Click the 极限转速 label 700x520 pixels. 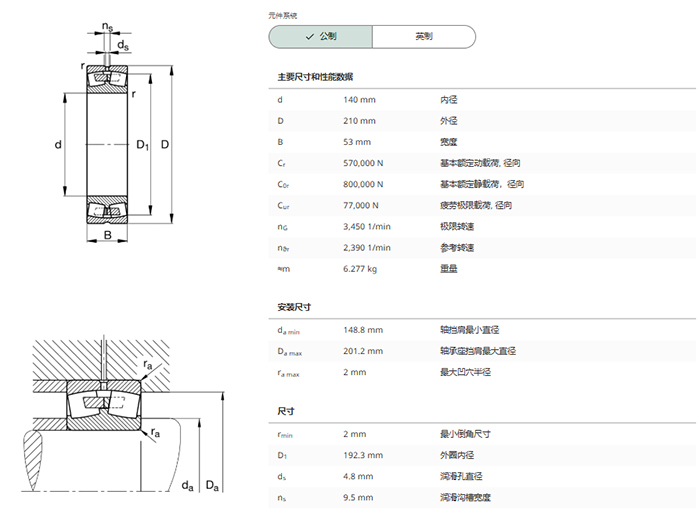tap(457, 227)
